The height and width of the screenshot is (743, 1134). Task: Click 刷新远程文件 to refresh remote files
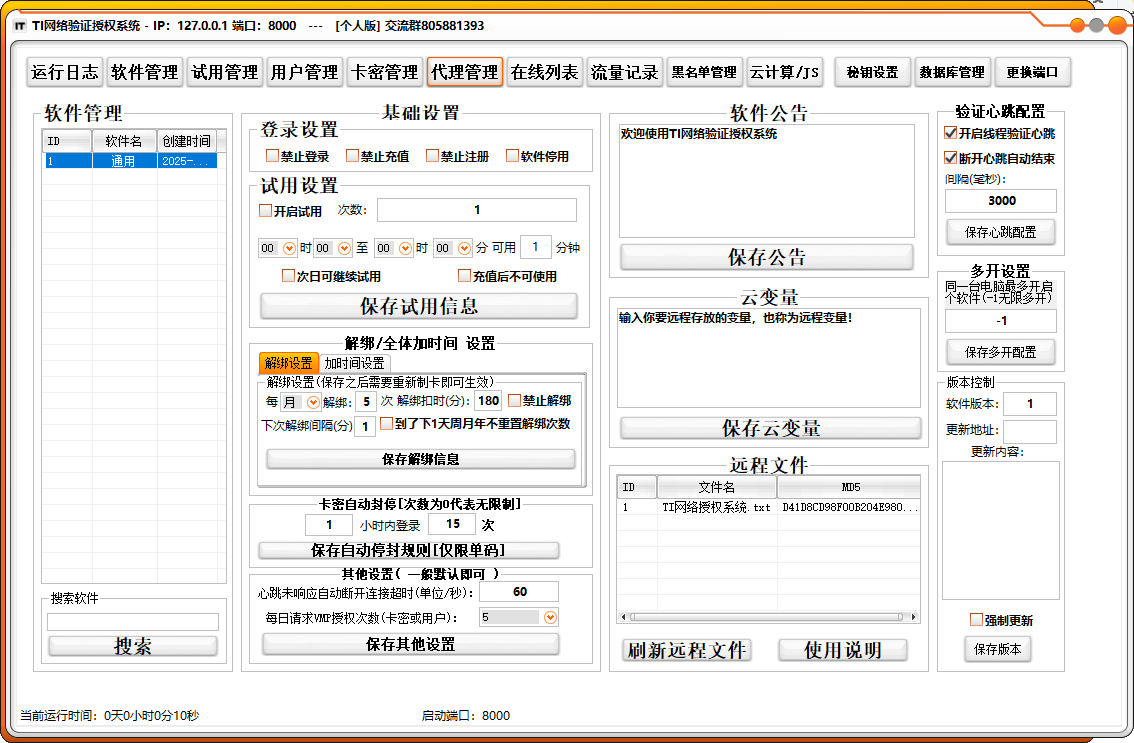click(686, 649)
